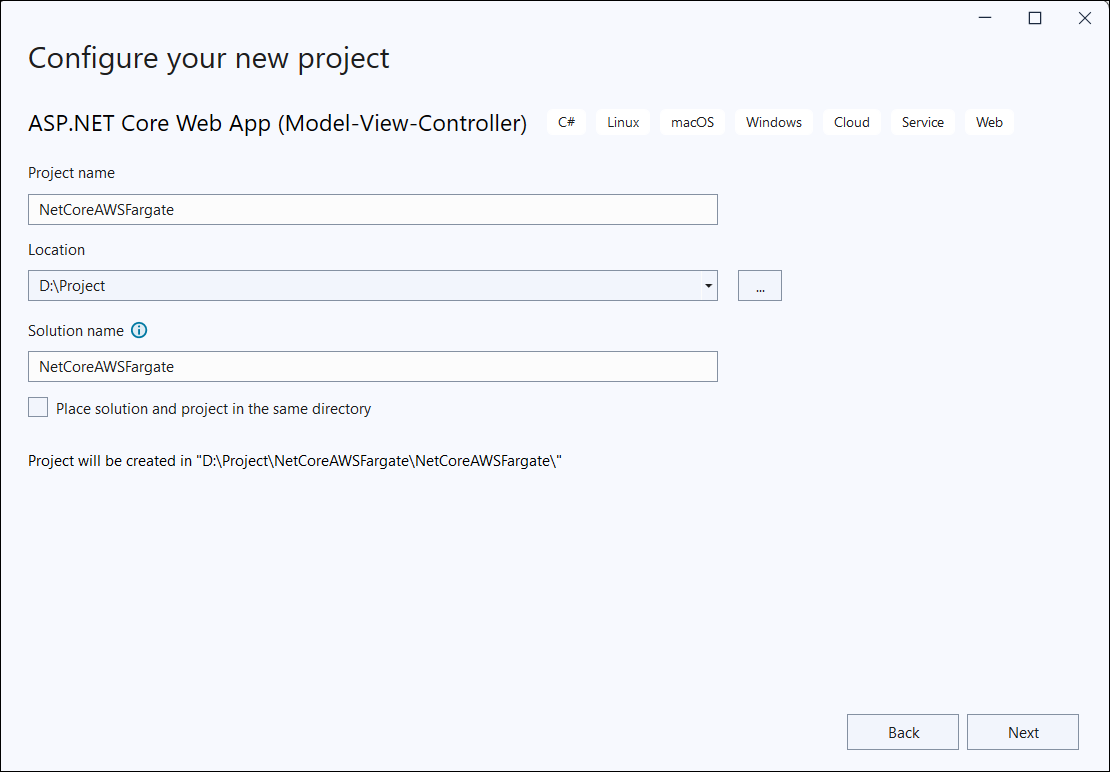Focus the Solution name input field
Image resolution: width=1110 pixels, height=772 pixels.
pyautogui.click(x=372, y=366)
